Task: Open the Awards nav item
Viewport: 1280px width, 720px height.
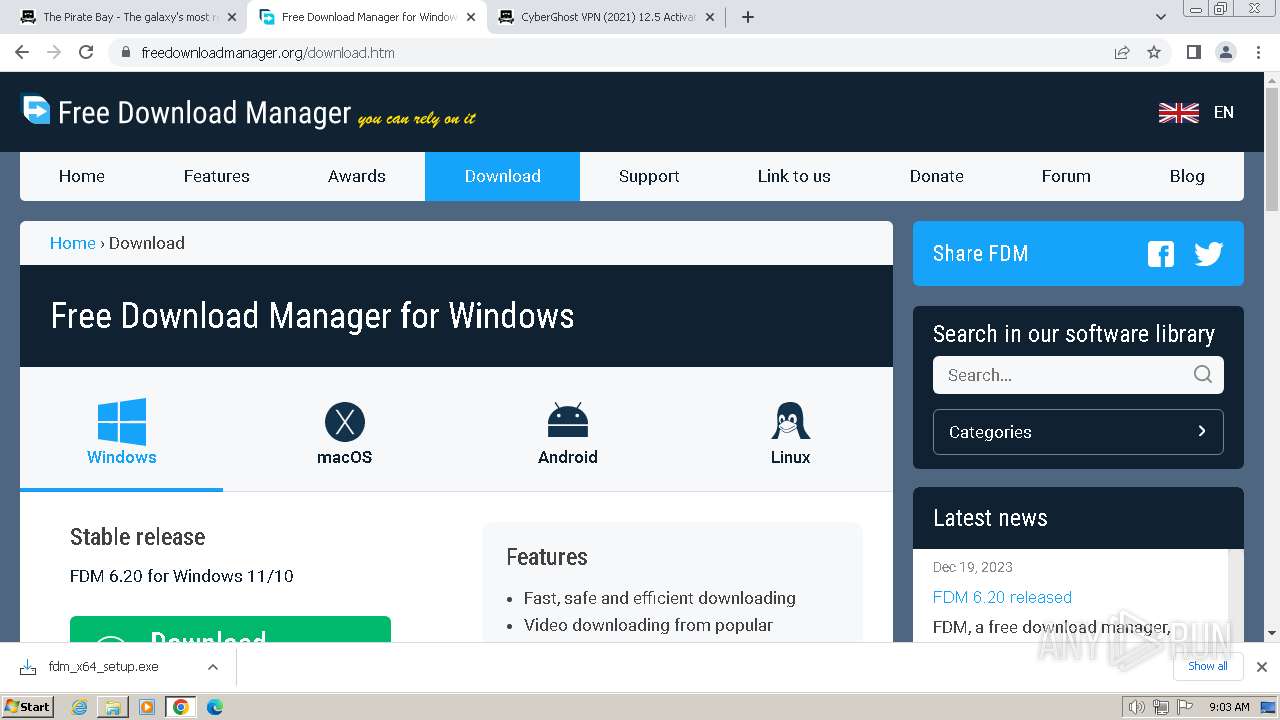Action: click(x=357, y=176)
